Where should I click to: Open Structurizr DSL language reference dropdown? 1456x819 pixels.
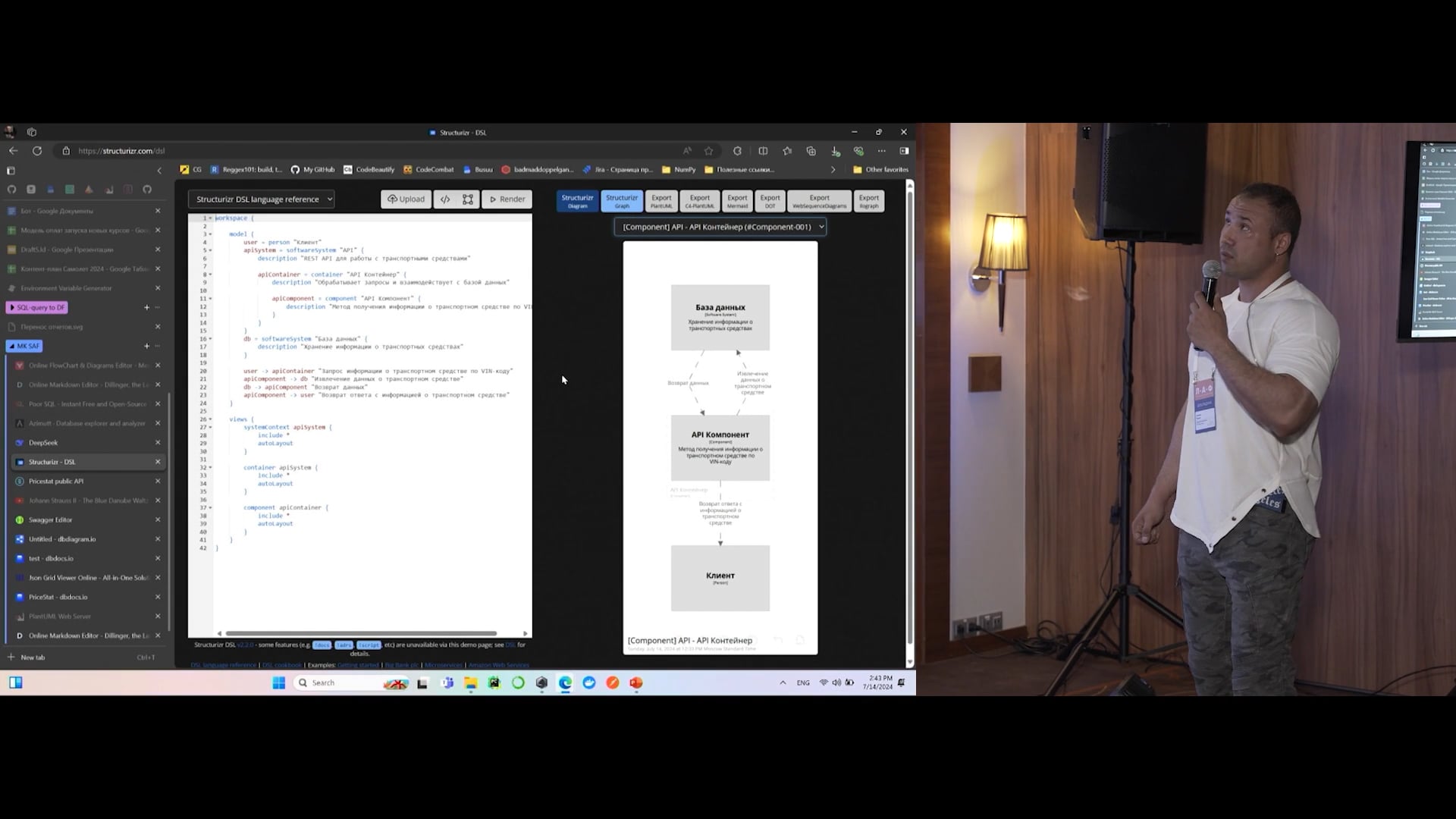261,199
